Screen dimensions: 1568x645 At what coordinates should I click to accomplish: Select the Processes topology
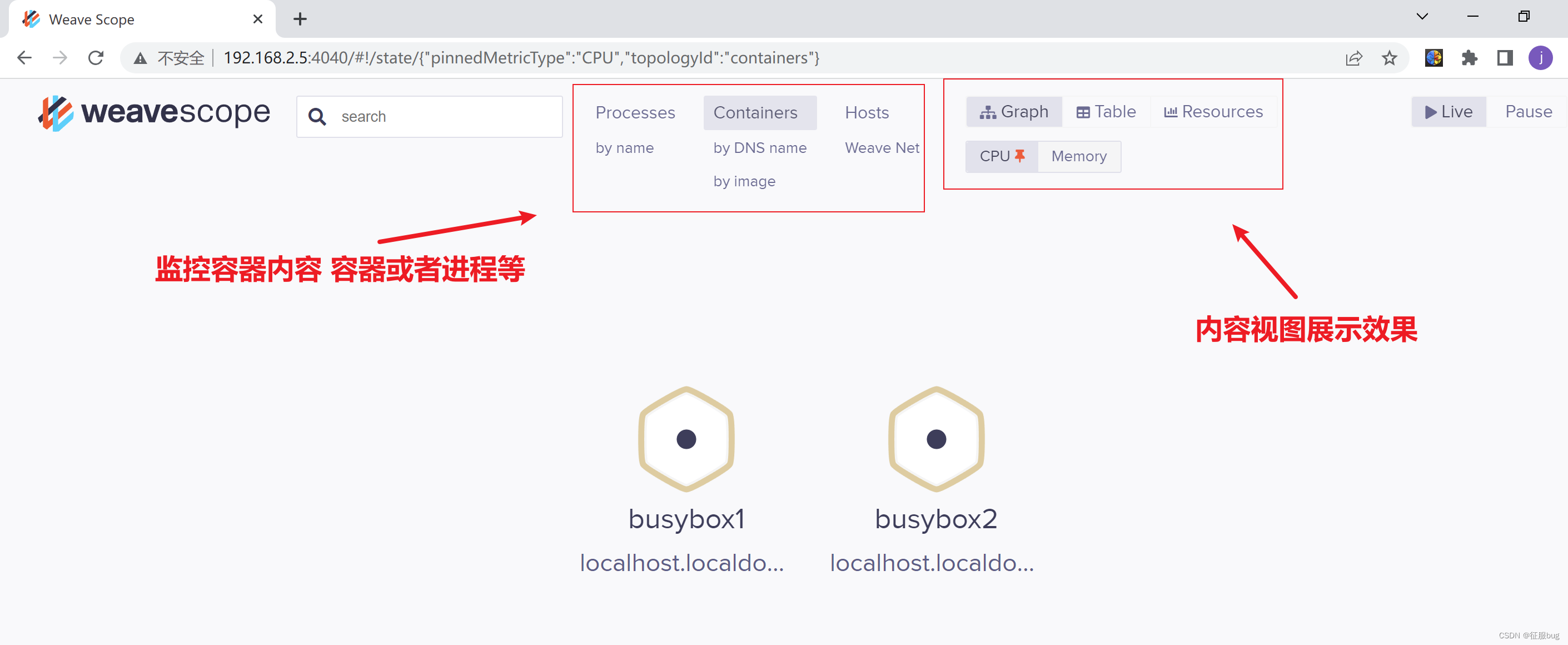[x=635, y=113]
